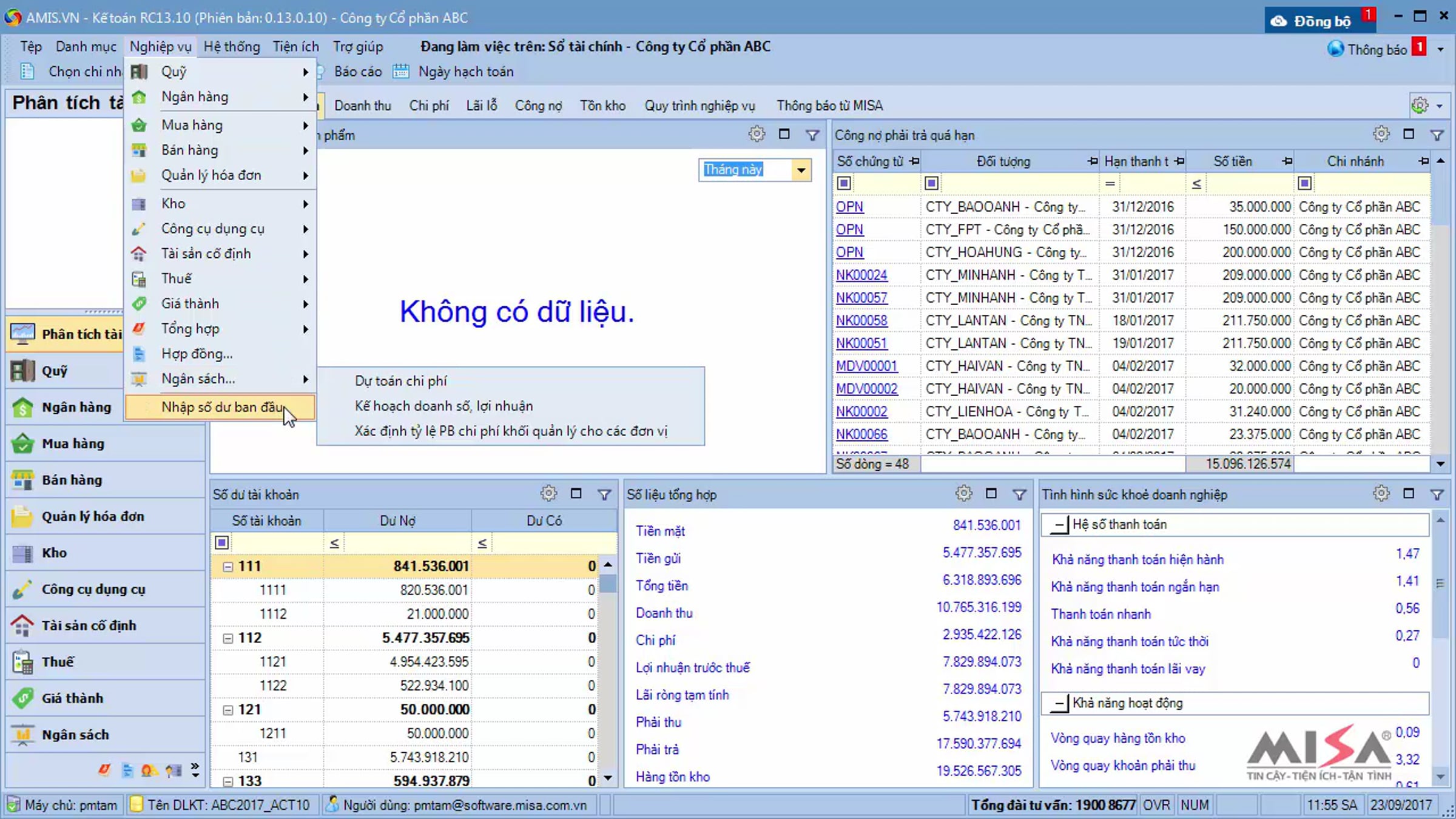Click the Thuế sidebar calculator icon
1456x819 pixels.
click(x=23, y=662)
